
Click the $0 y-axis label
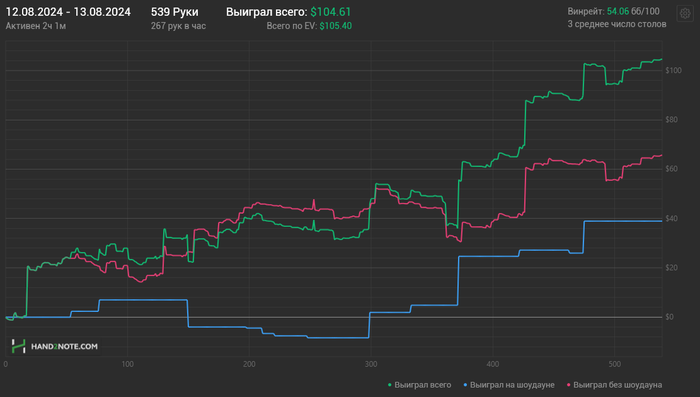(x=670, y=317)
